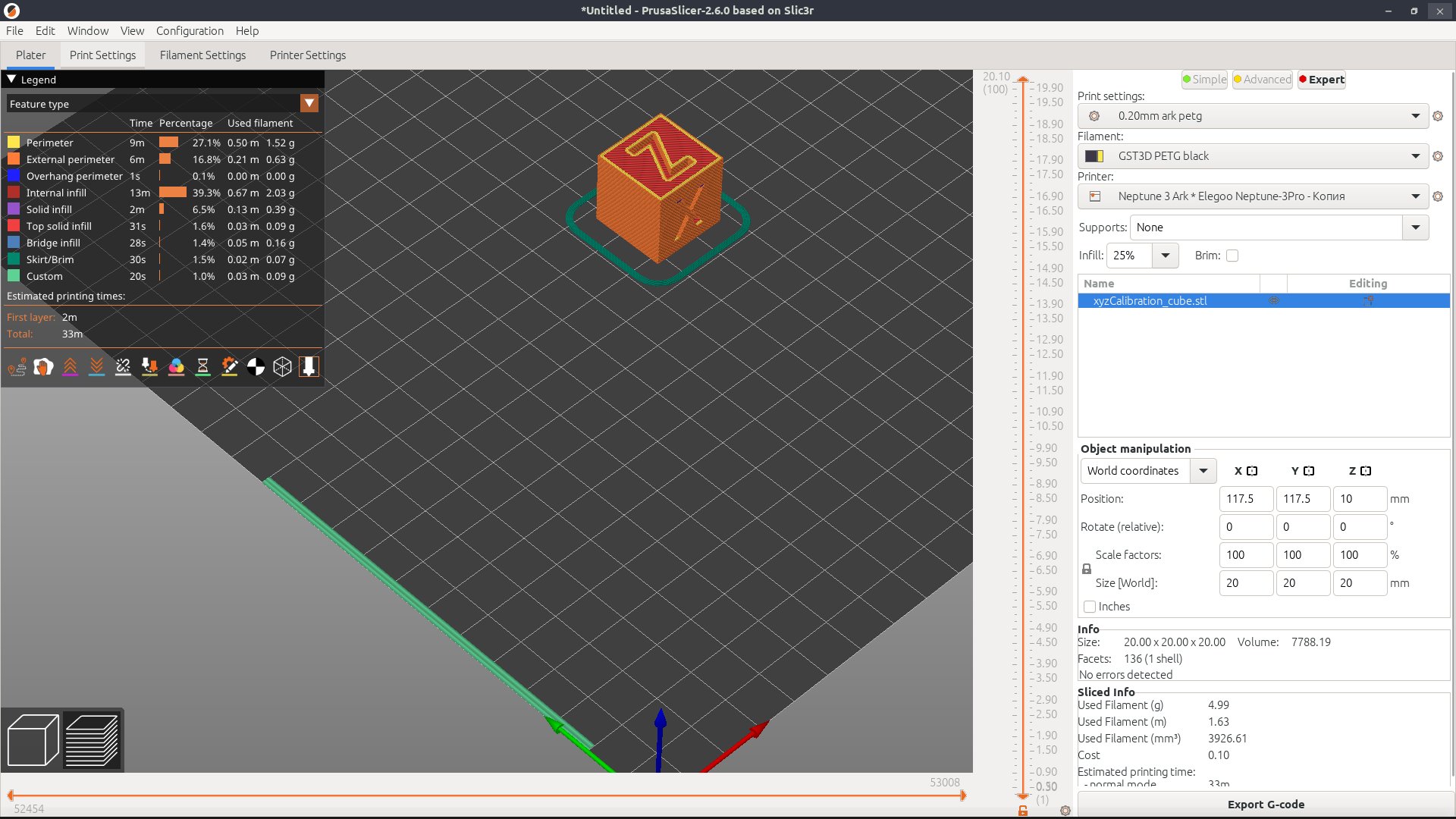The width and height of the screenshot is (1456, 819).
Task: Switch to 3D editor view cube
Action: (33, 739)
